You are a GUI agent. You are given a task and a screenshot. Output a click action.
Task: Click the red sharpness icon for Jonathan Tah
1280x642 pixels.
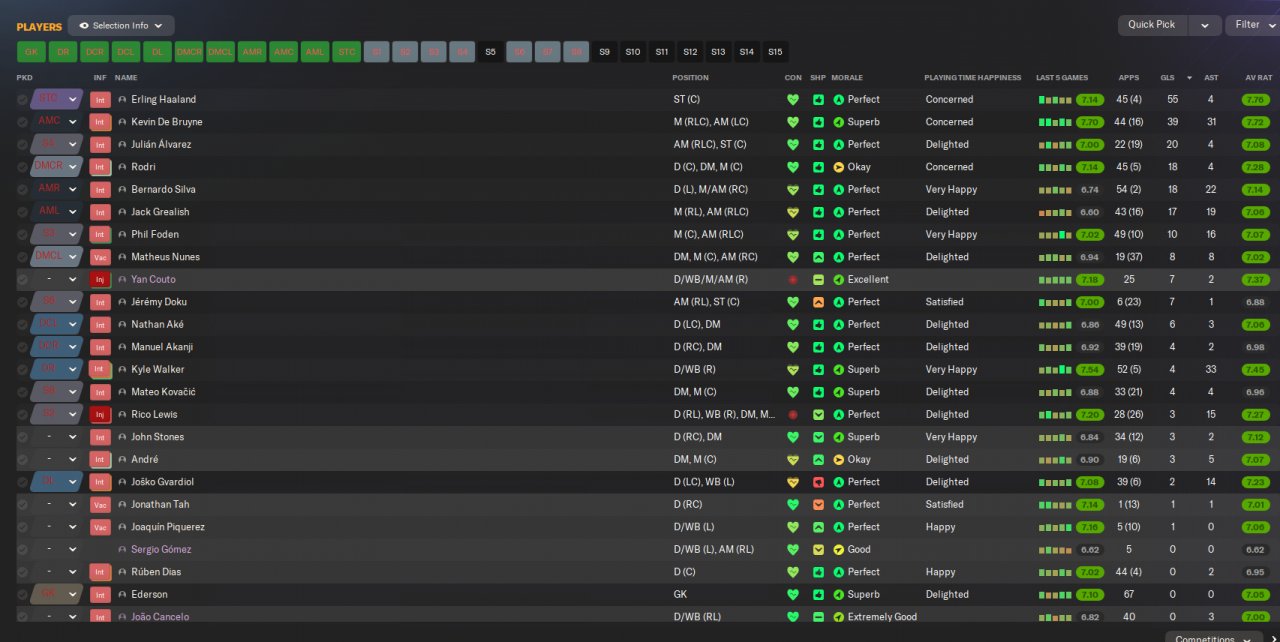pyautogui.click(x=818, y=504)
